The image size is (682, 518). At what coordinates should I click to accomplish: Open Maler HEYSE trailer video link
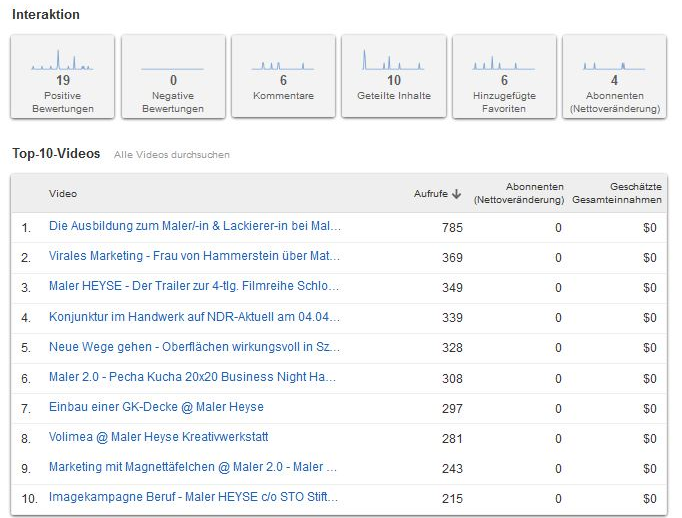point(194,286)
